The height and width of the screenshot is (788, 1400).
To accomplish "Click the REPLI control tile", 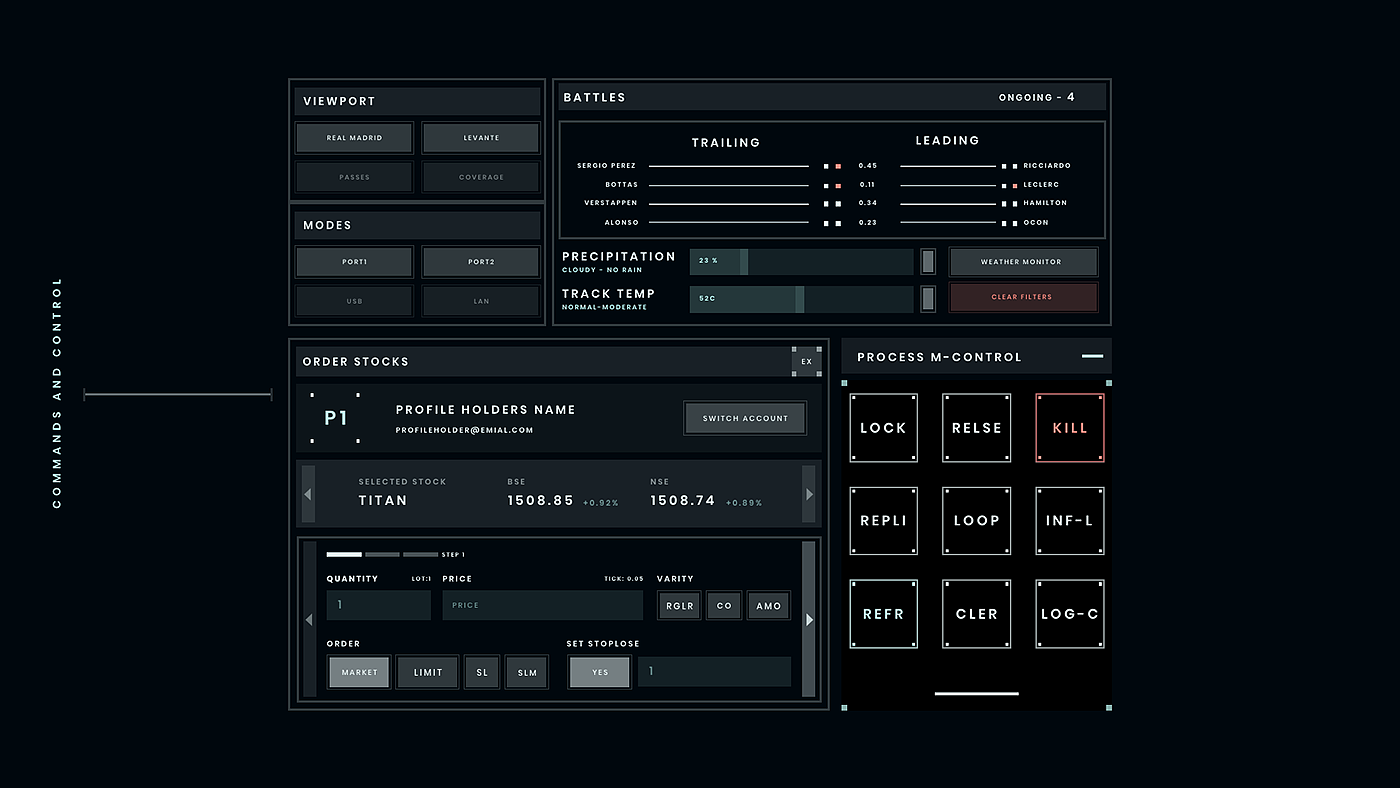I will pyautogui.click(x=883, y=521).
